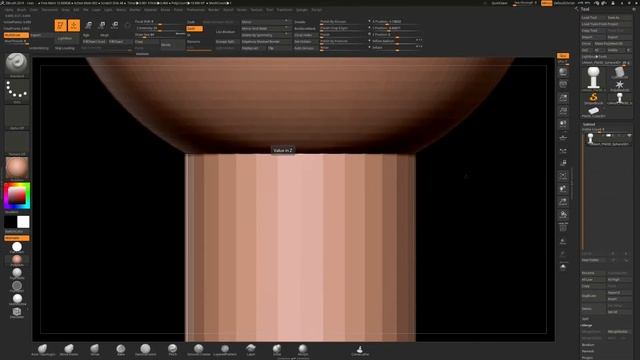
Task: Adjust the Focal Shift slider
Action: tap(159, 22)
